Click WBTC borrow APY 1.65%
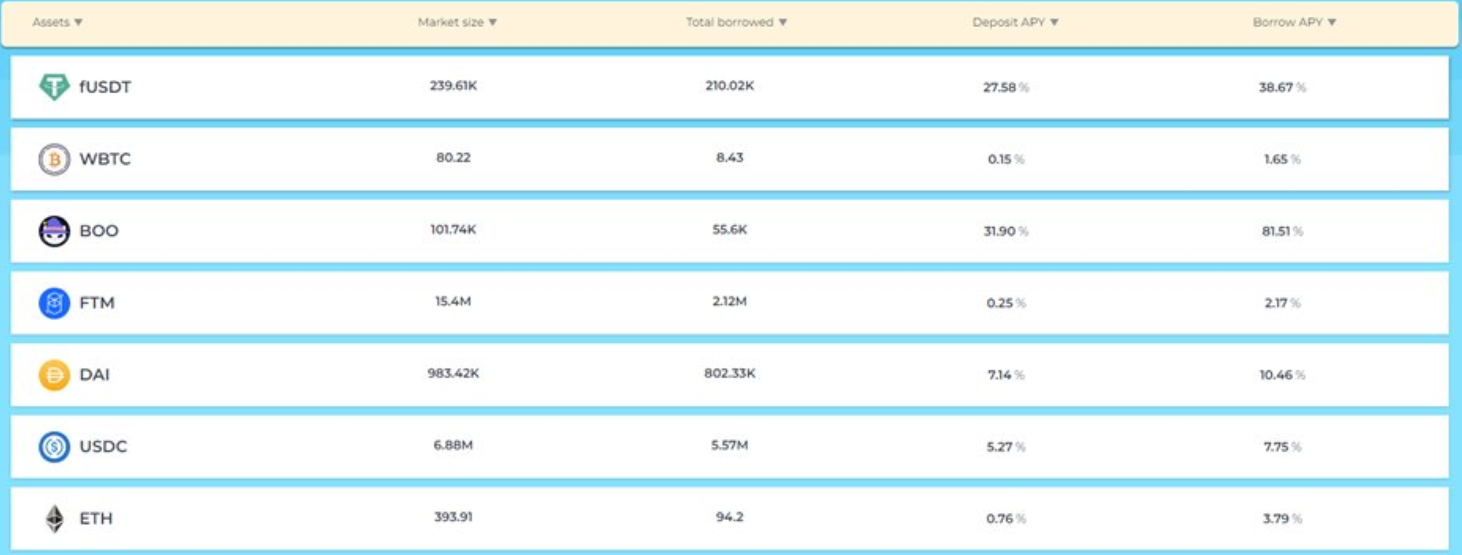This screenshot has height=555, width=1462. (x=1282, y=159)
